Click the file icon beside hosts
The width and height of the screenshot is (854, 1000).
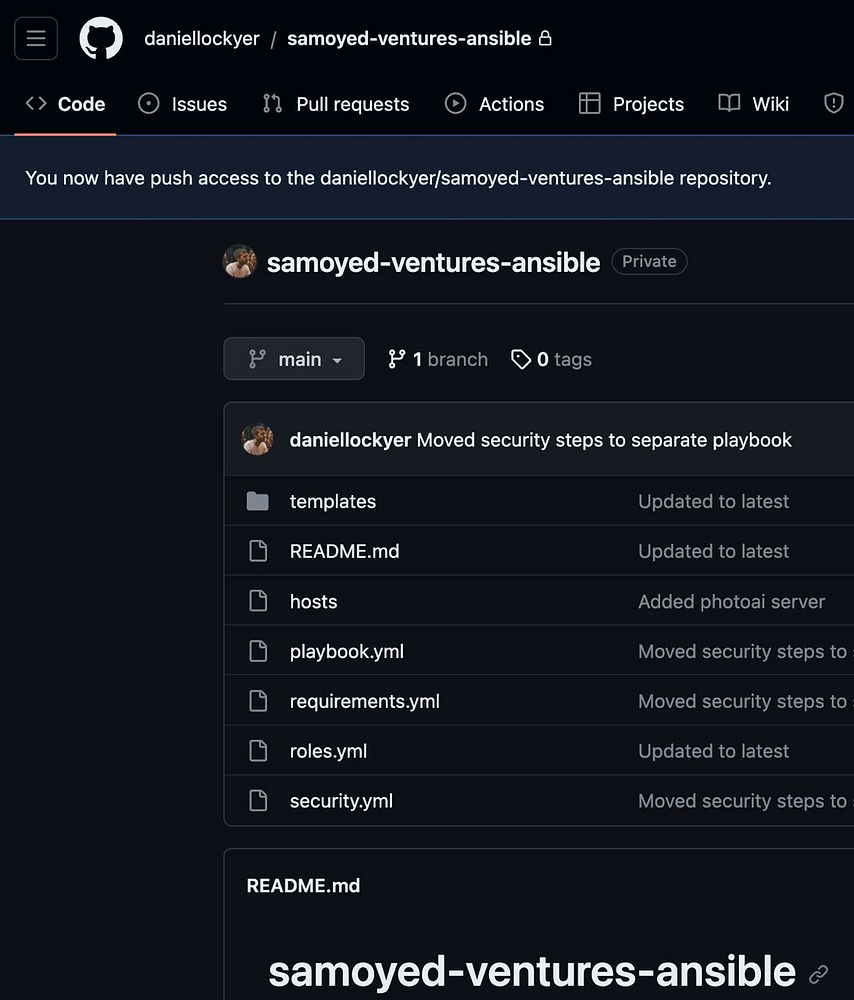(x=258, y=601)
